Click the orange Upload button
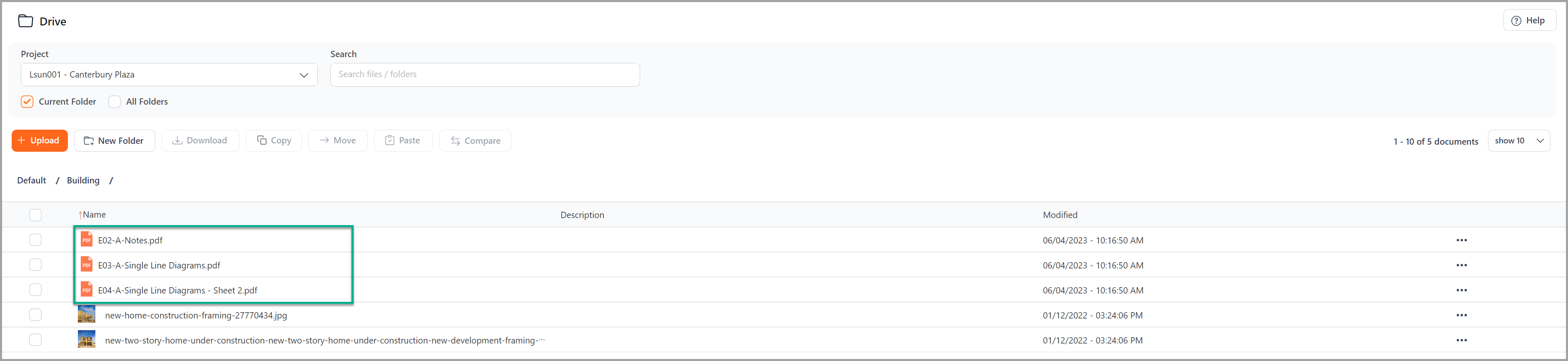Image resolution: width=1568 pixels, height=361 pixels. tap(40, 140)
